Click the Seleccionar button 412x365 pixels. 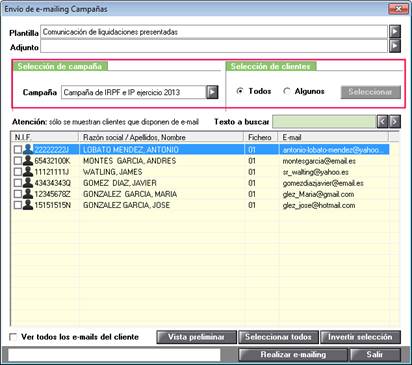(x=370, y=92)
